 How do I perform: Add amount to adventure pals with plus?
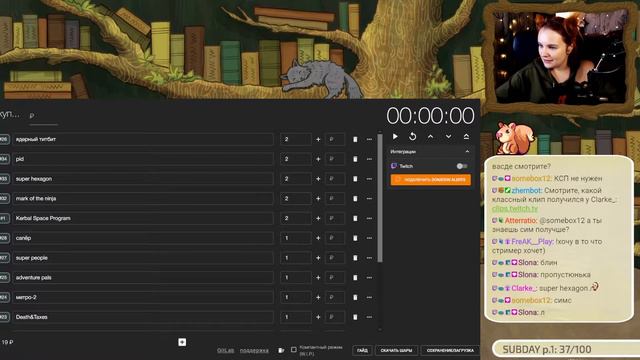tap(318, 278)
